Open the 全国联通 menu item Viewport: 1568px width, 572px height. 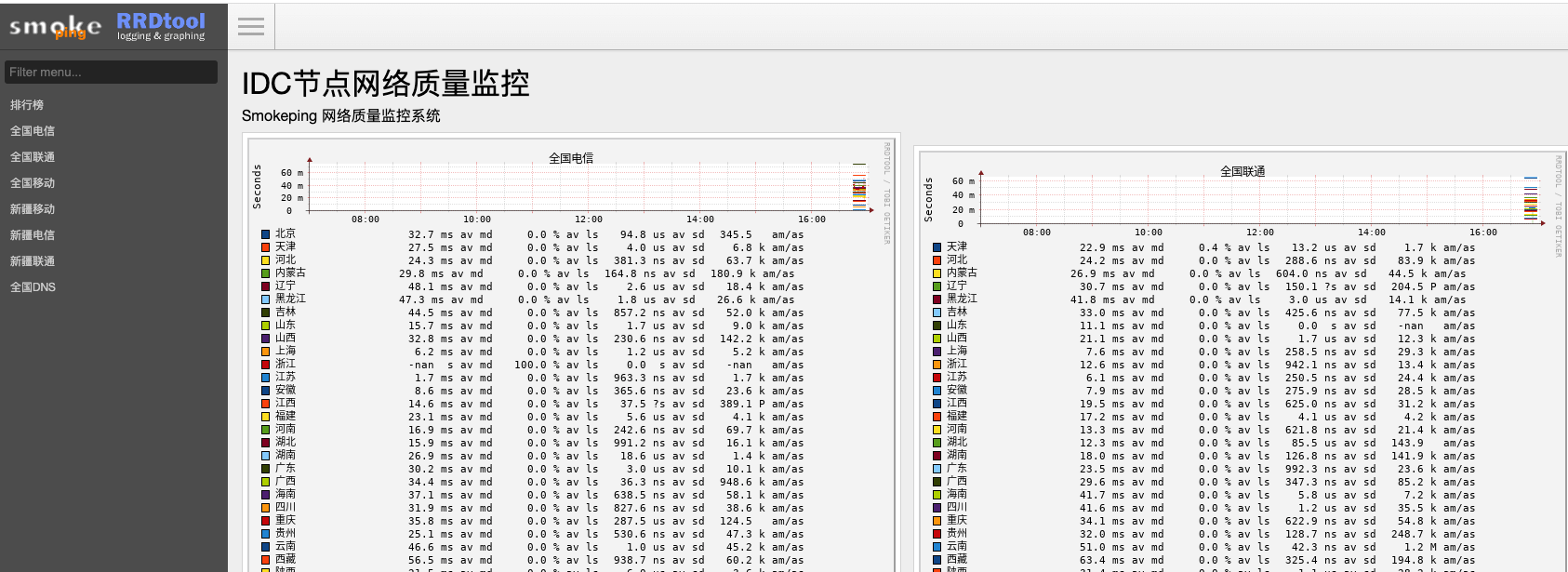pos(33,157)
